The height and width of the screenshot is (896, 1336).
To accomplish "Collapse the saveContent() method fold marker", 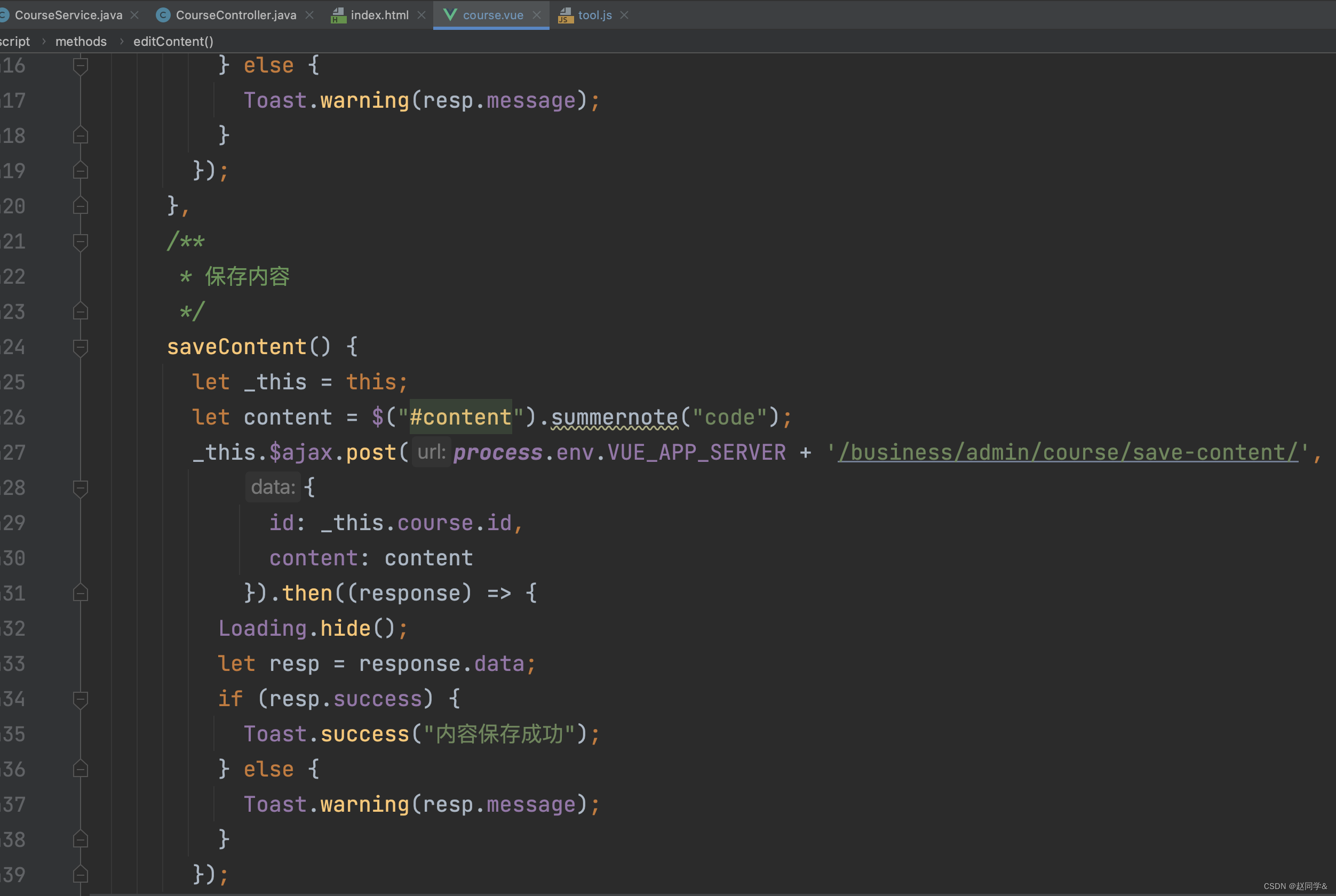I will (x=81, y=347).
